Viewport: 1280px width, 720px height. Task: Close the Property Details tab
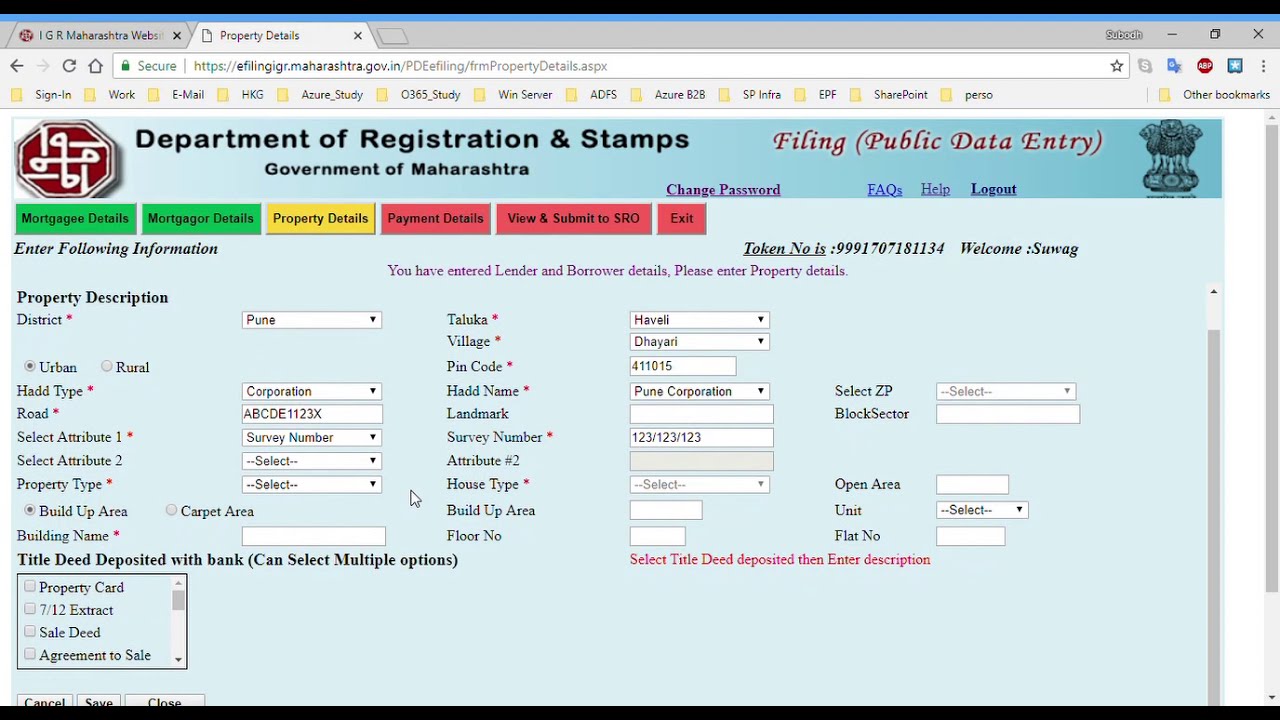[357, 36]
